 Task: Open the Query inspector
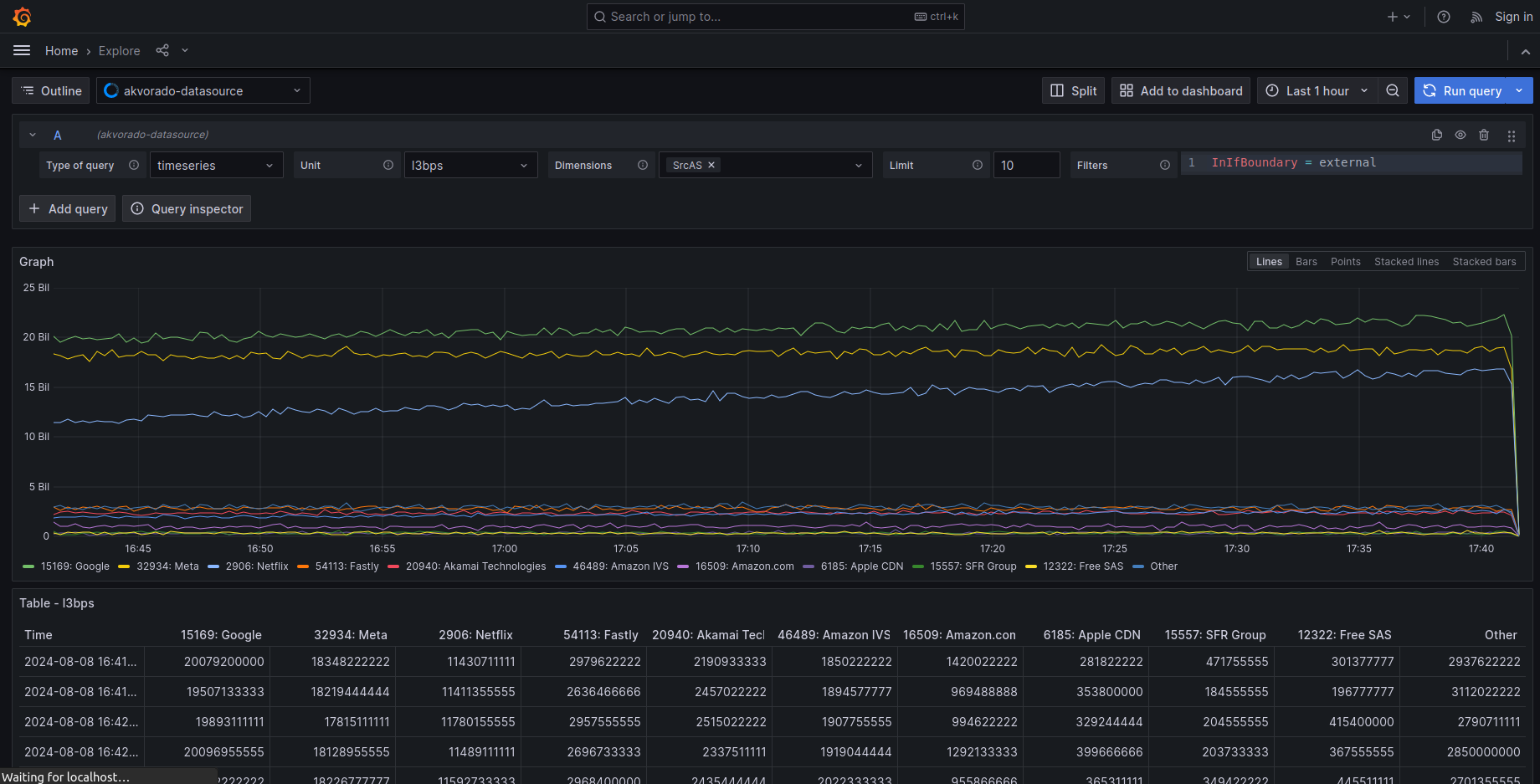186,208
